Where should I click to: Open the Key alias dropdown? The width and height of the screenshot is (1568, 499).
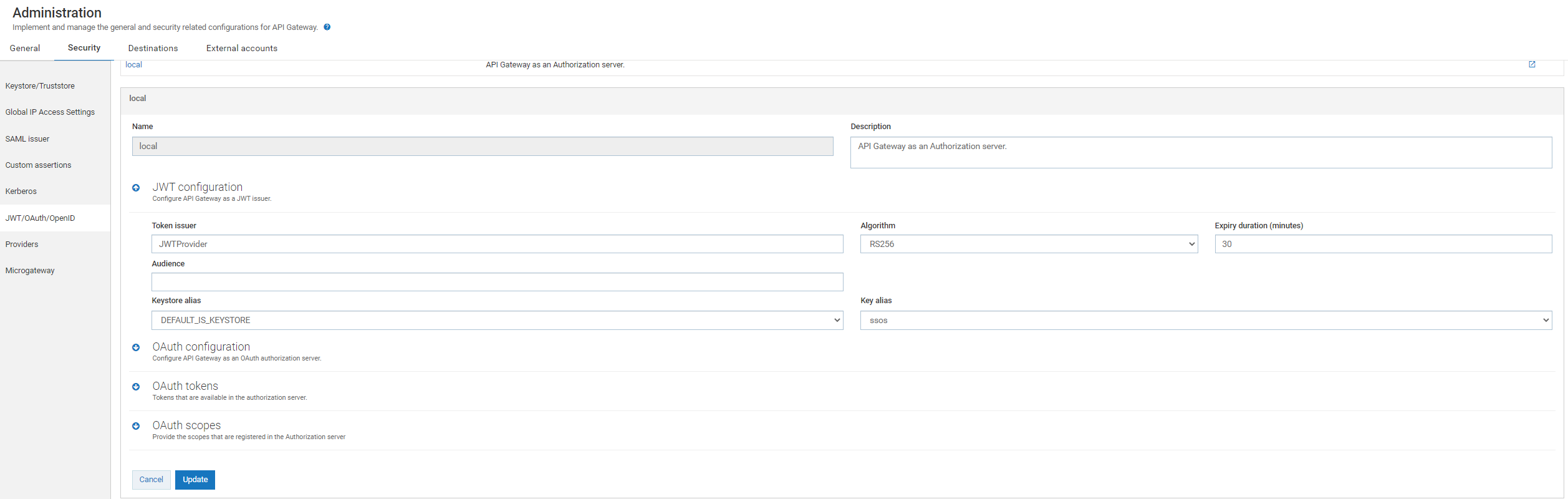point(1206,320)
